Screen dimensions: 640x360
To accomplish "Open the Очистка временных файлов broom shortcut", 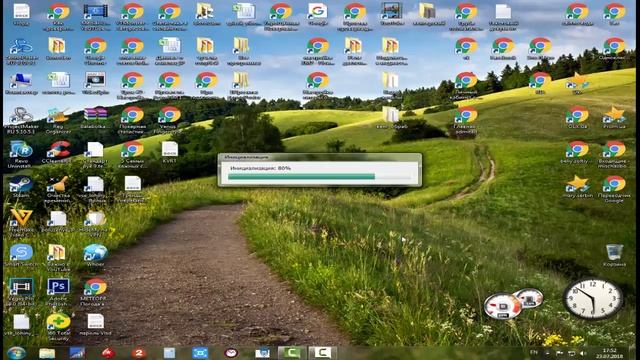I will coord(58,188).
